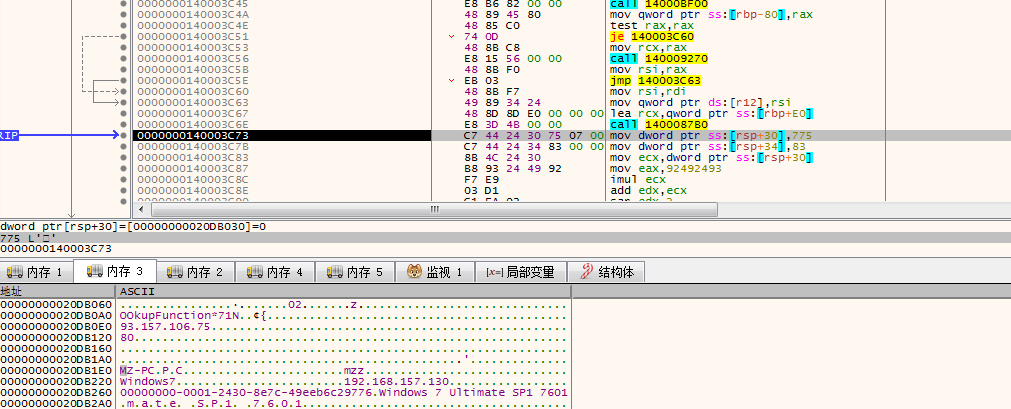Screen dimensions: 1011x409
Task: Click dump text '93.157.106.75'
Action: click(166, 326)
